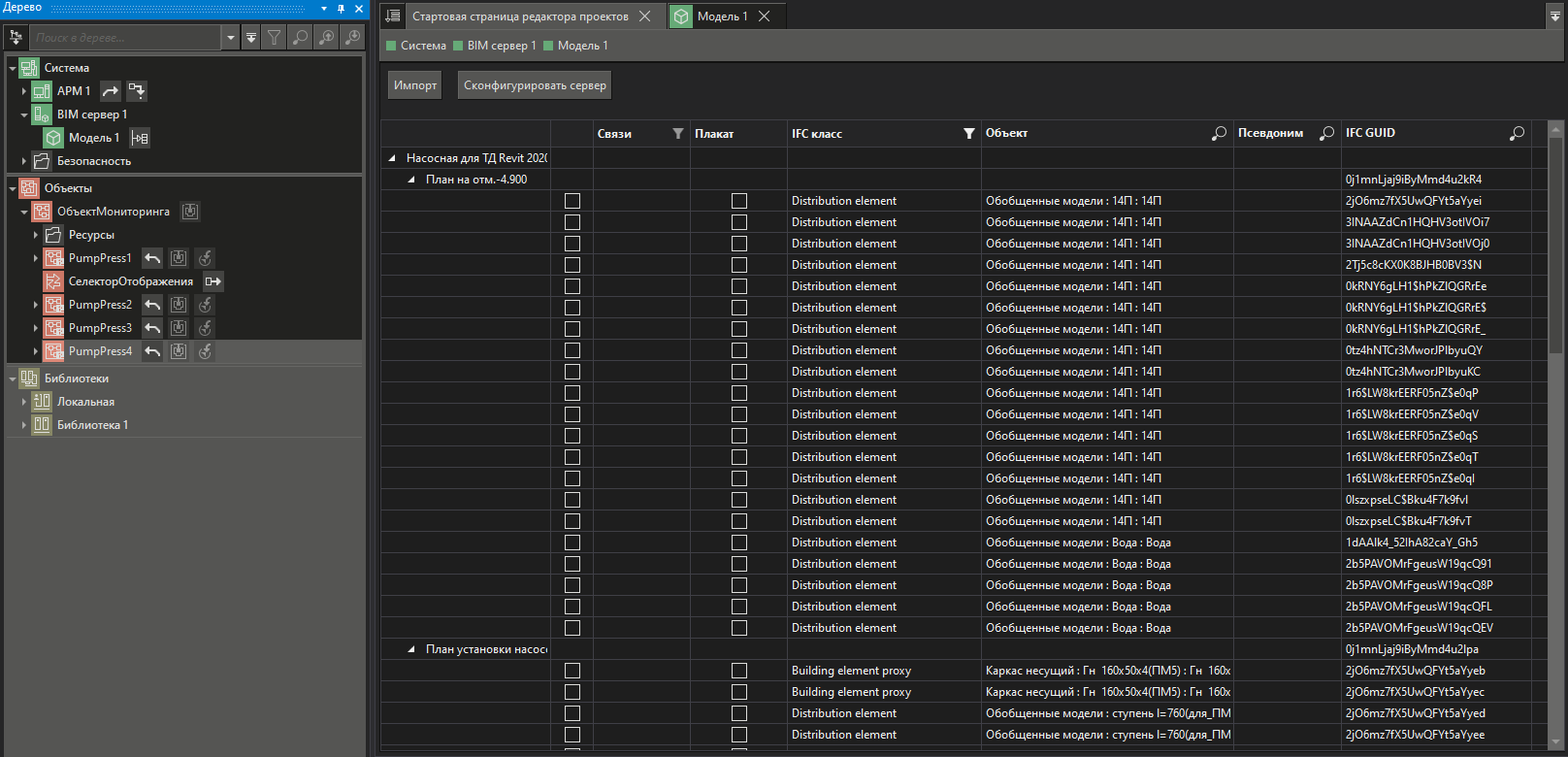
Task: Check Плакат box for GUID 2jO6mz7fX5UwQFYt5aYyei row
Action: (739, 201)
